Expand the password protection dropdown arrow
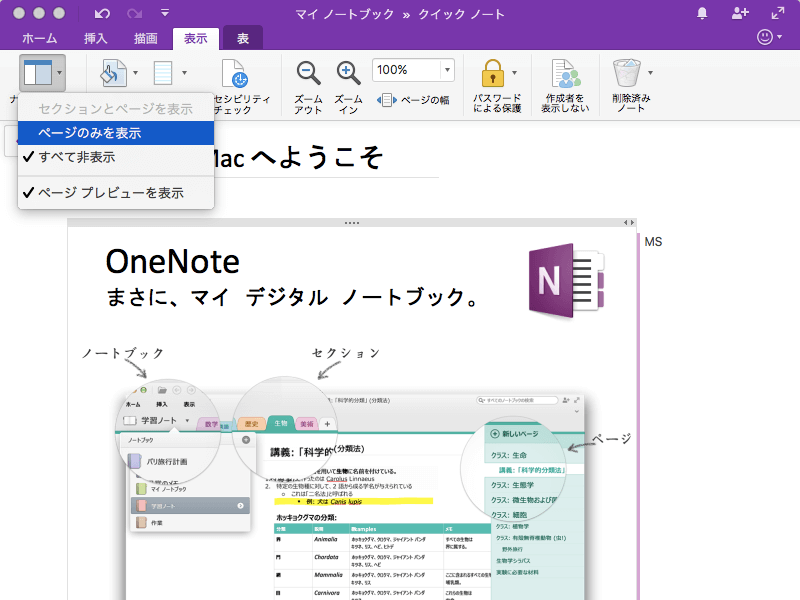This screenshot has width=800, height=600. [x=514, y=73]
